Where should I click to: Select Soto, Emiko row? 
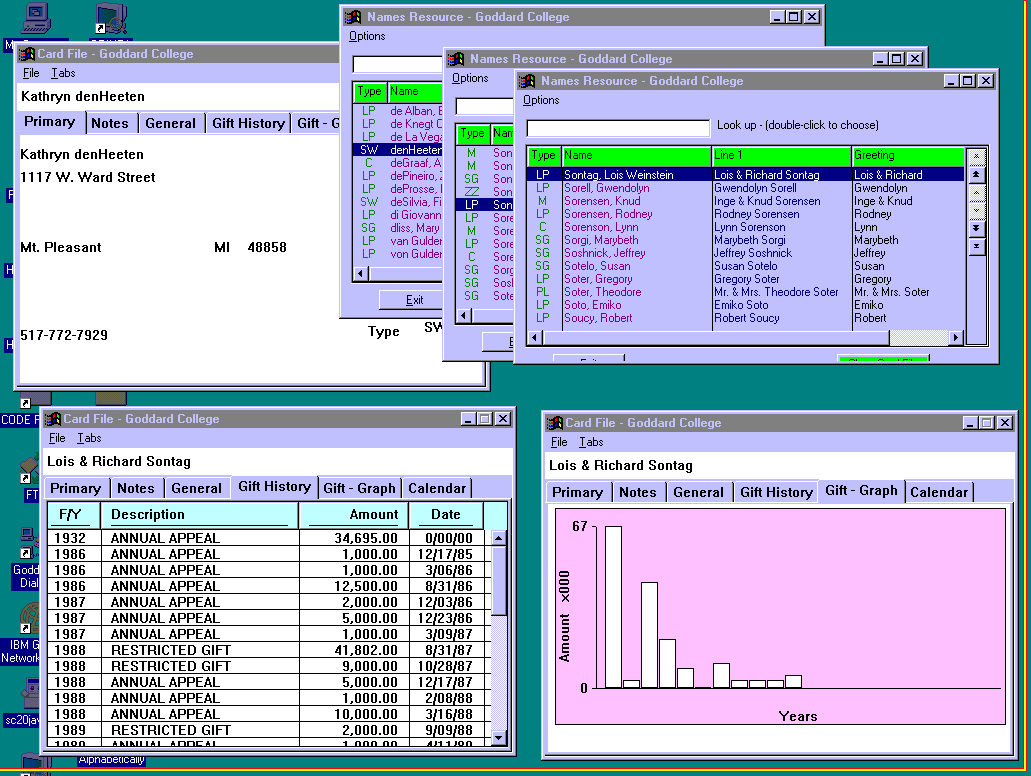point(746,304)
